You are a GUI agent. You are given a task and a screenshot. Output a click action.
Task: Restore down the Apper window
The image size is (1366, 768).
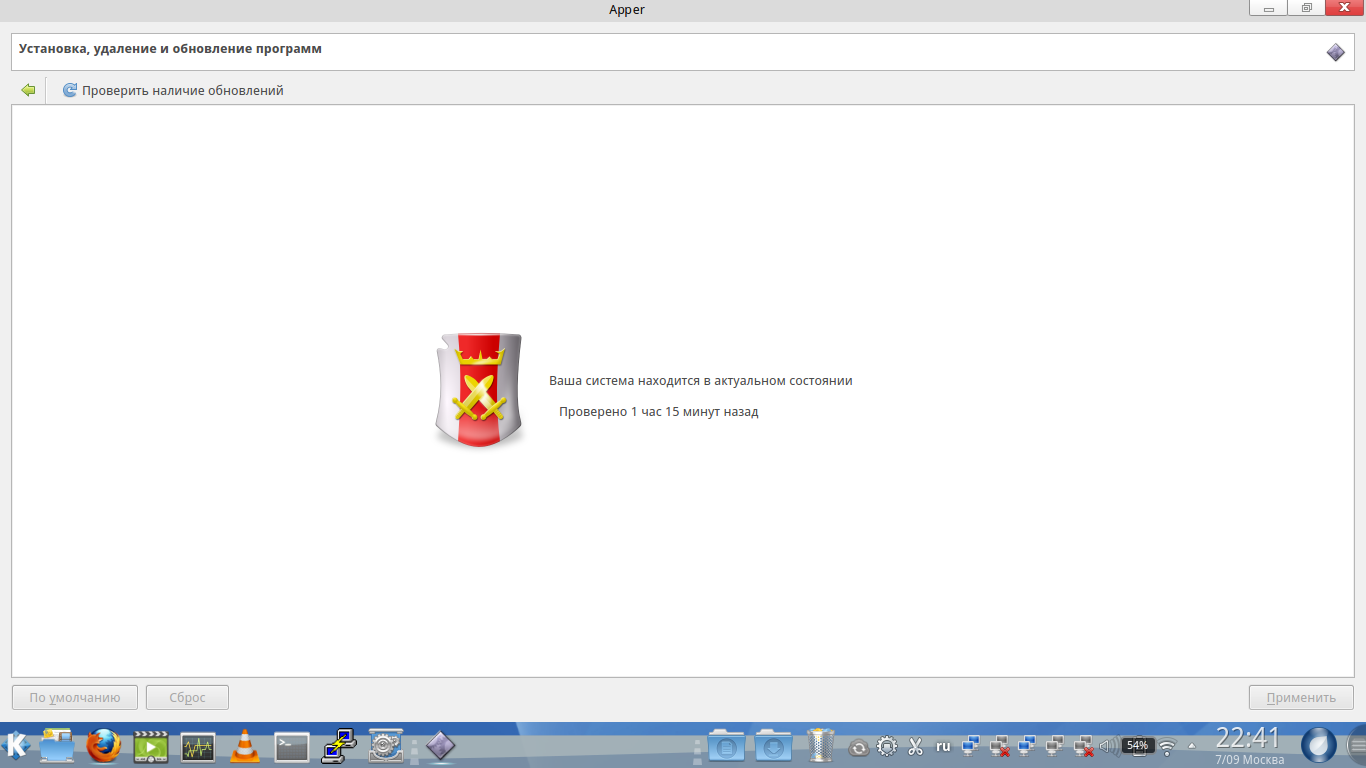pyautogui.click(x=1306, y=8)
